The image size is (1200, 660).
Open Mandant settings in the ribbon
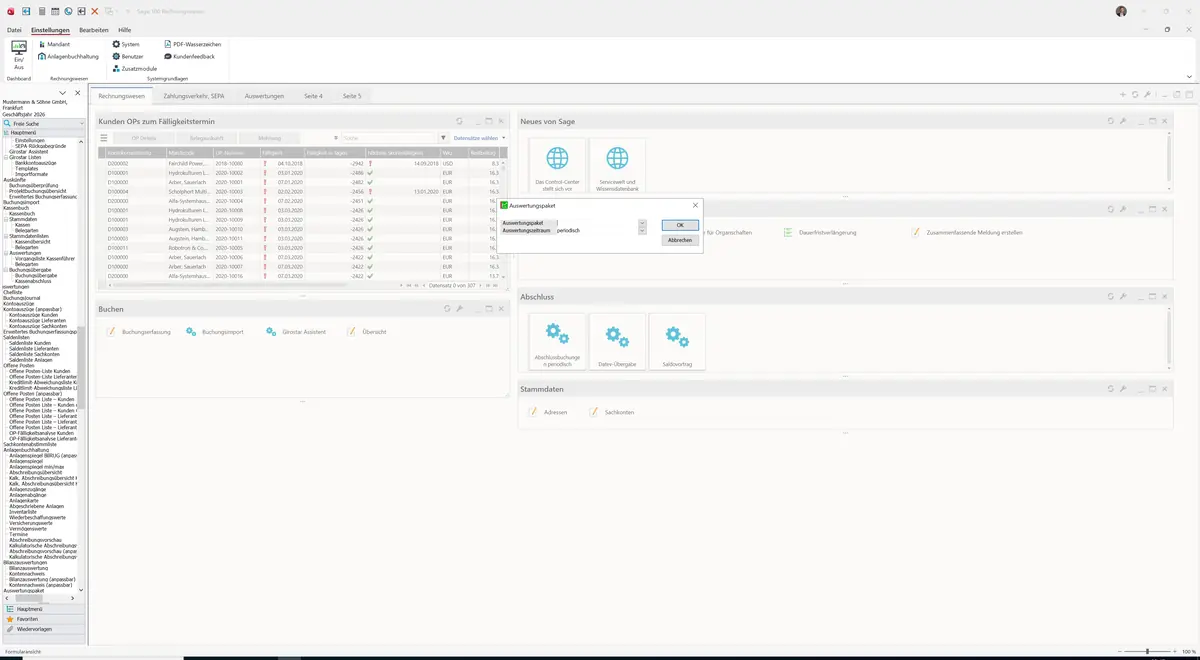pyautogui.click(x=55, y=44)
